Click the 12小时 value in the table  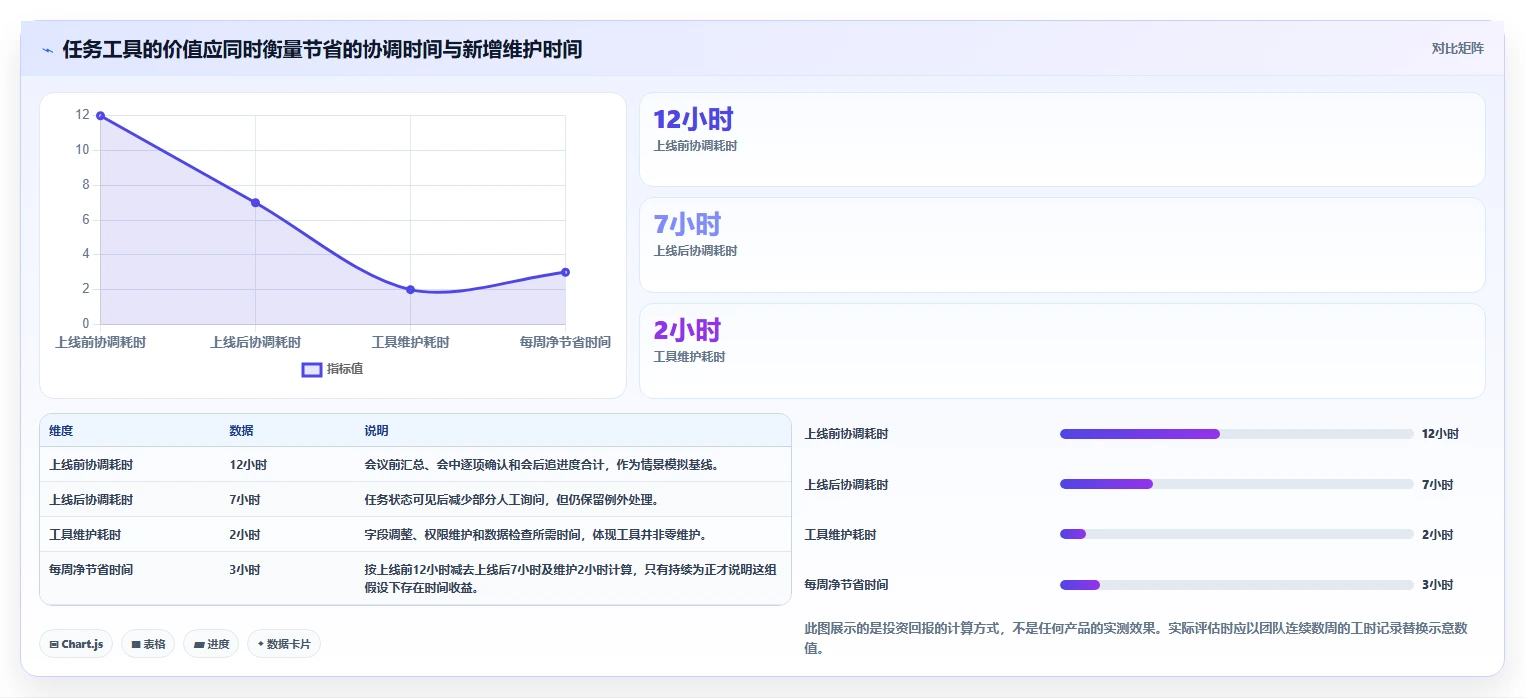(248, 465)
